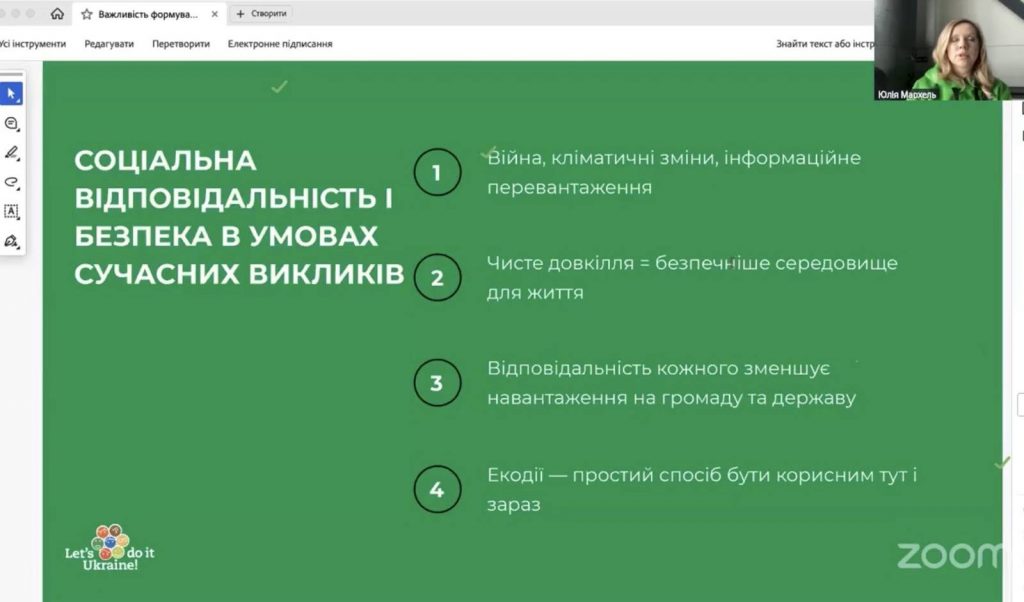Click the Let's do it Ukraine logo

110,548
